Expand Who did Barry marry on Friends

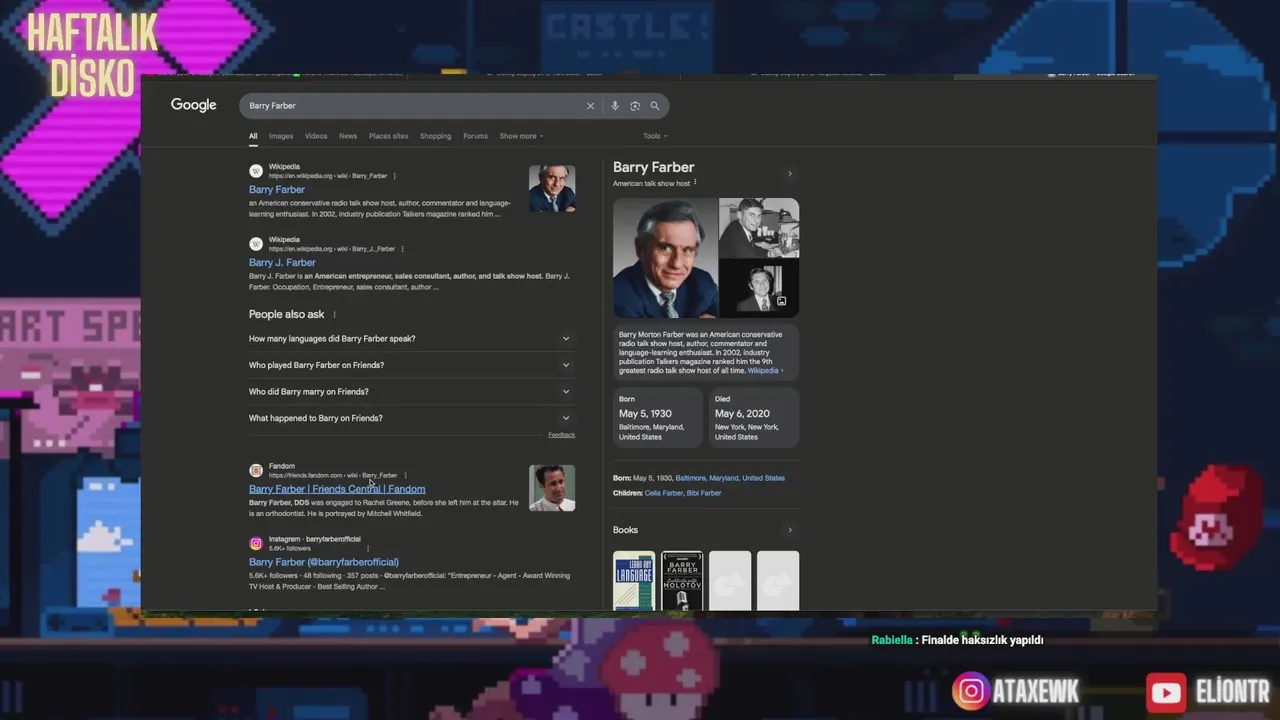(410, 392)
